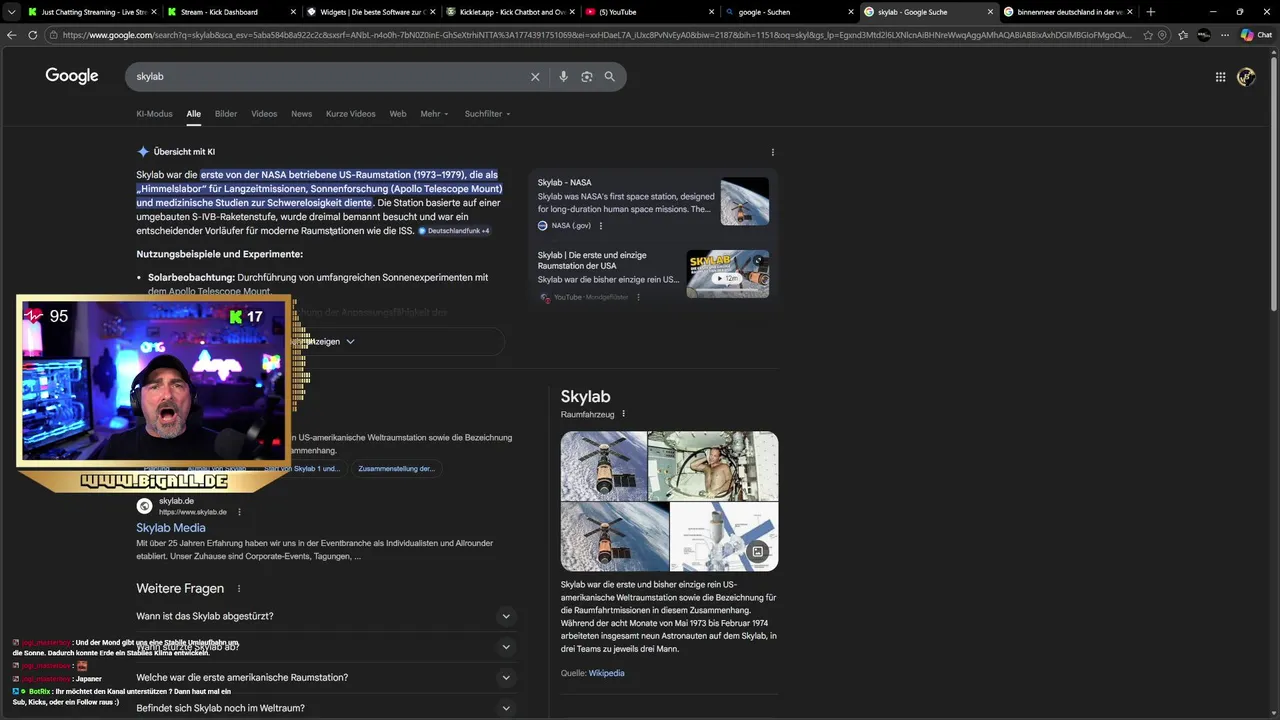
Task: Select the Web search tab
Action: tap(398, 114)
